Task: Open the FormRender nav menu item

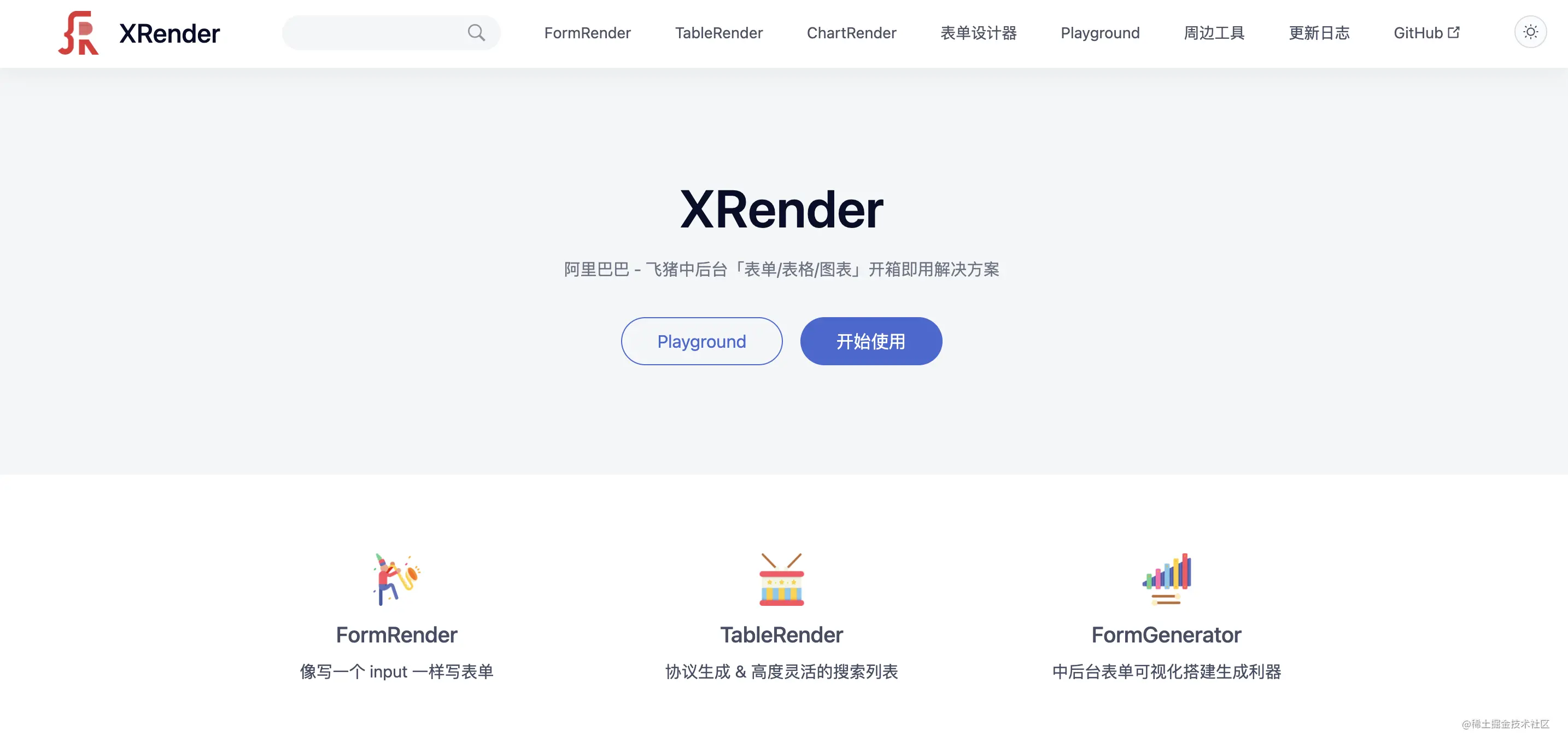Action: click(x=587, y=33)
